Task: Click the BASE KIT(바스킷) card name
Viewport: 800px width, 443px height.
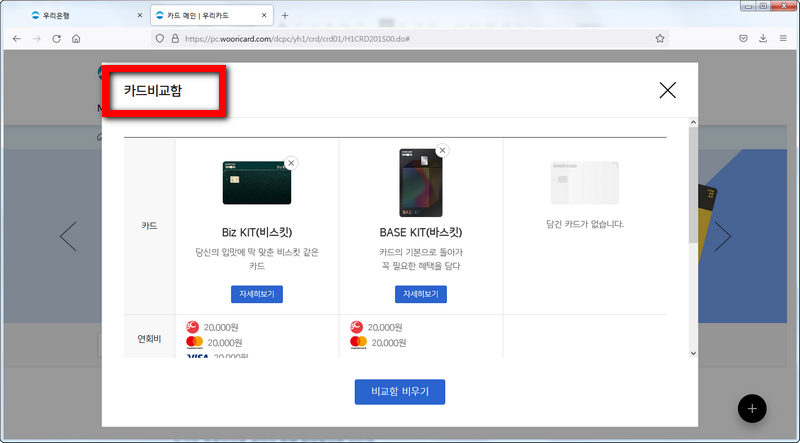Action: 421,232
